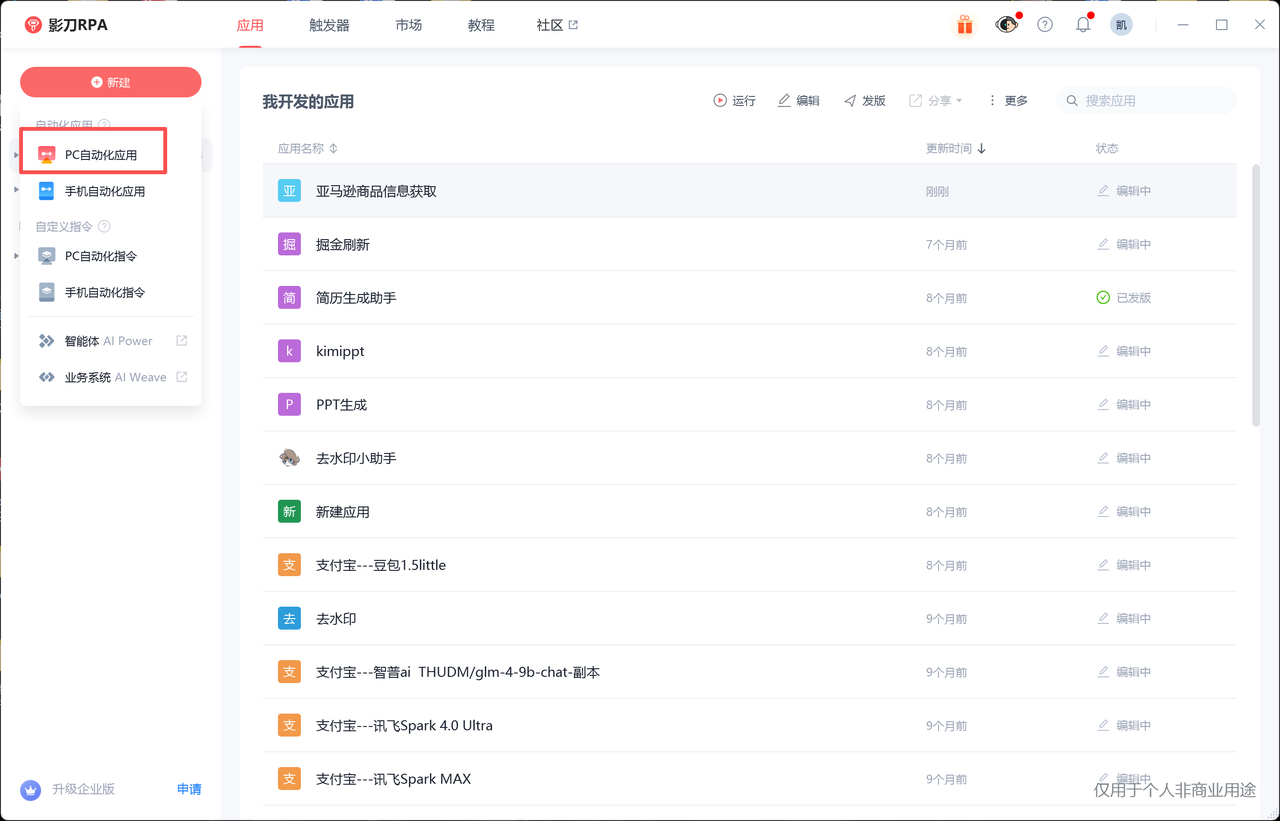Image resolution: width=1280 pixels, height=821 pixels.
Task: Open the eye mascot assistant icon
Action: coord(1006,25)
